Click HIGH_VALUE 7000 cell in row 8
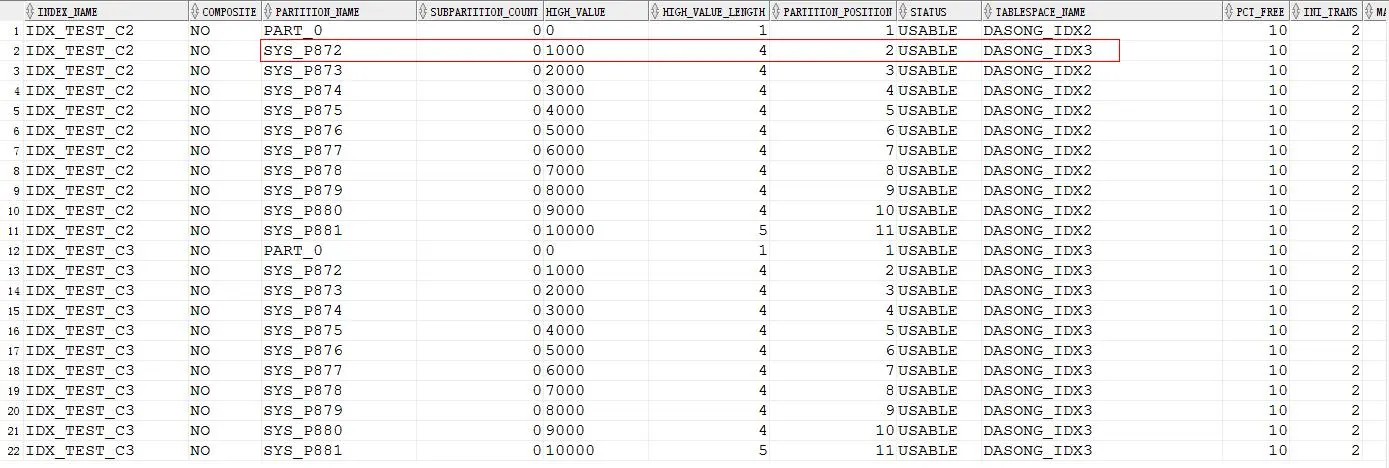 pos(595,171)
